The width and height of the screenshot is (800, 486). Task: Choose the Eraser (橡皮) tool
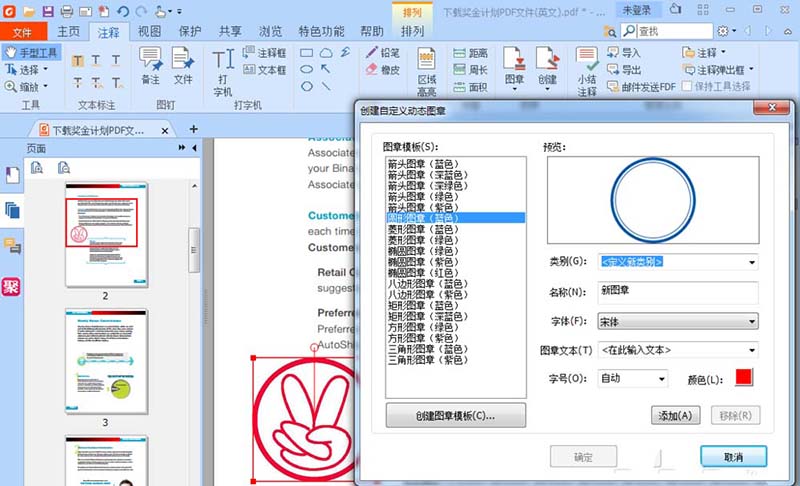click(x=383, y=70)
